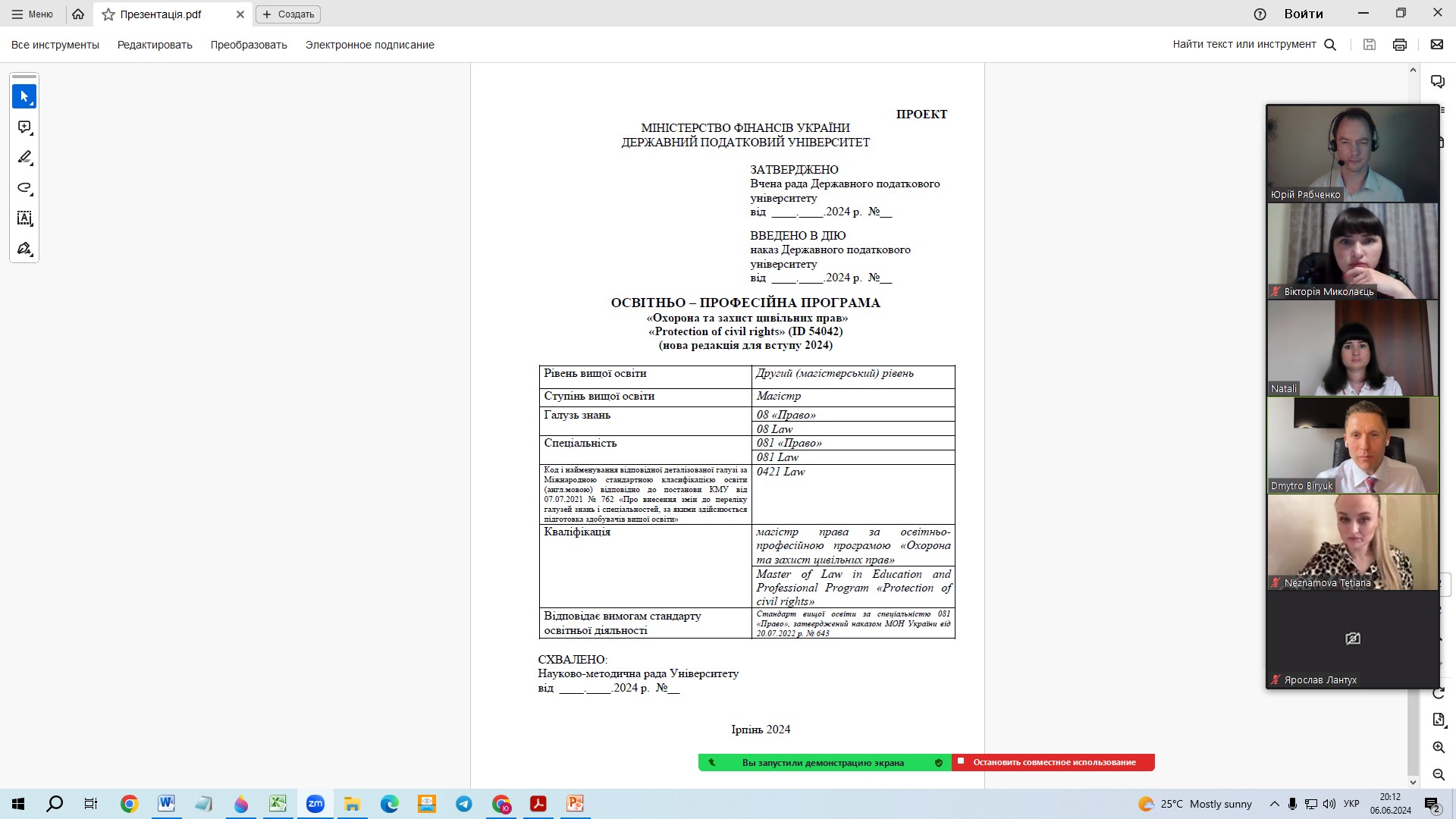
Task: Open page display options icon
Action: 1439,720
